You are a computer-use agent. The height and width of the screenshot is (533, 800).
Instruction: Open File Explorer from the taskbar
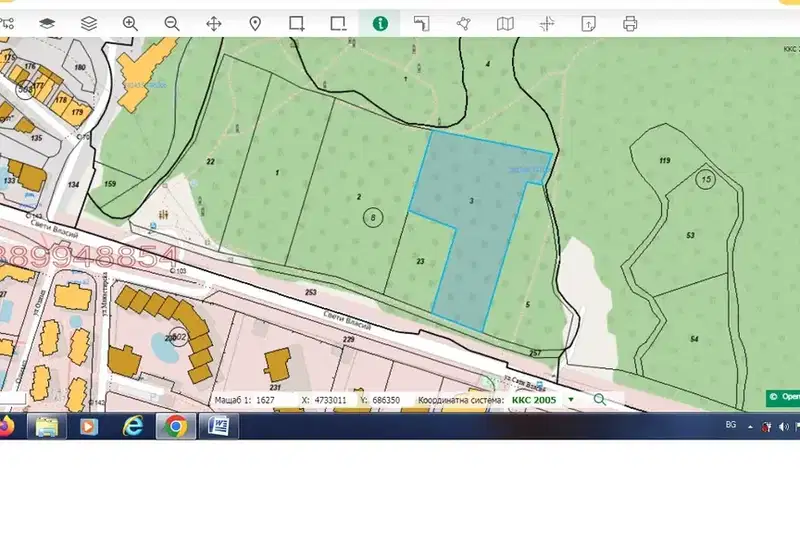(x=47, y=426)
